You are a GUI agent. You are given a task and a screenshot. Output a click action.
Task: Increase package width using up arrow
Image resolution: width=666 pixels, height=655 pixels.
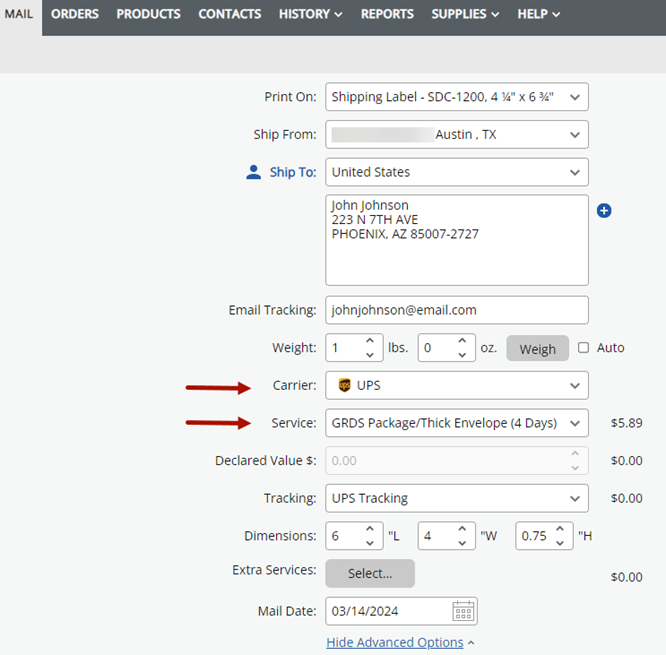[462, 529]
